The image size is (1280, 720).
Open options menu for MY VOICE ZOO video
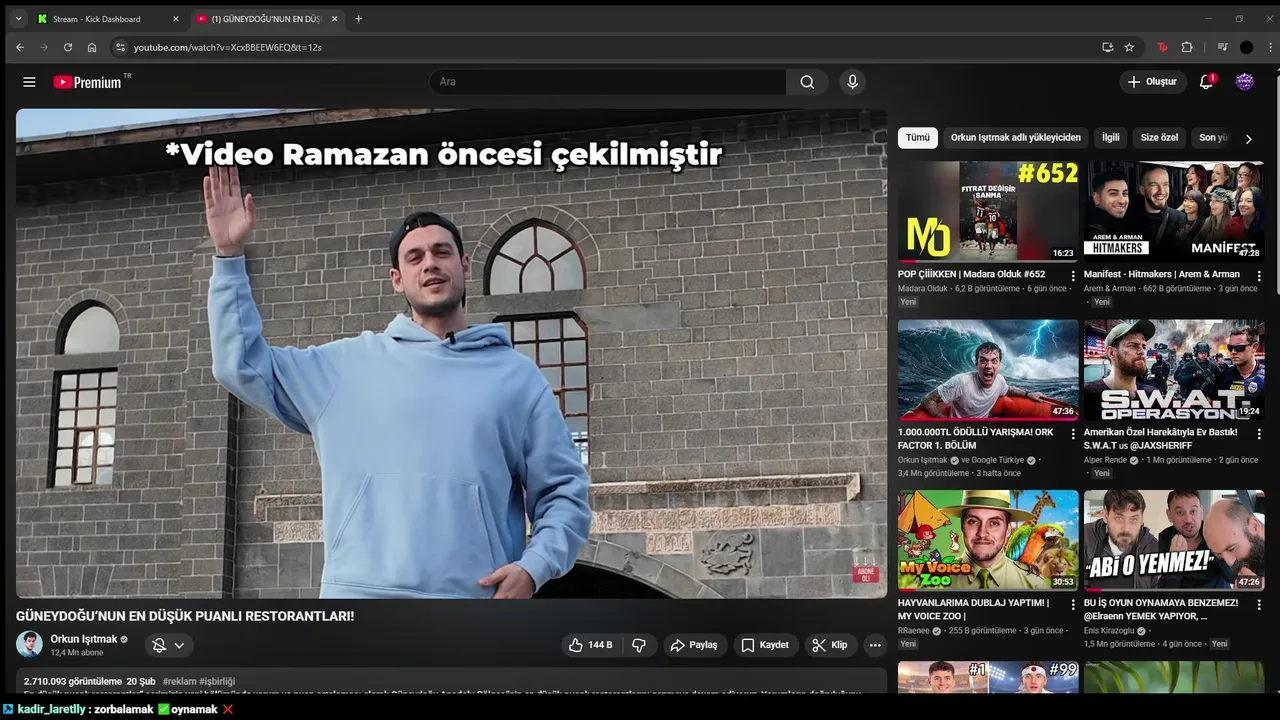(x=1073, y=605)
